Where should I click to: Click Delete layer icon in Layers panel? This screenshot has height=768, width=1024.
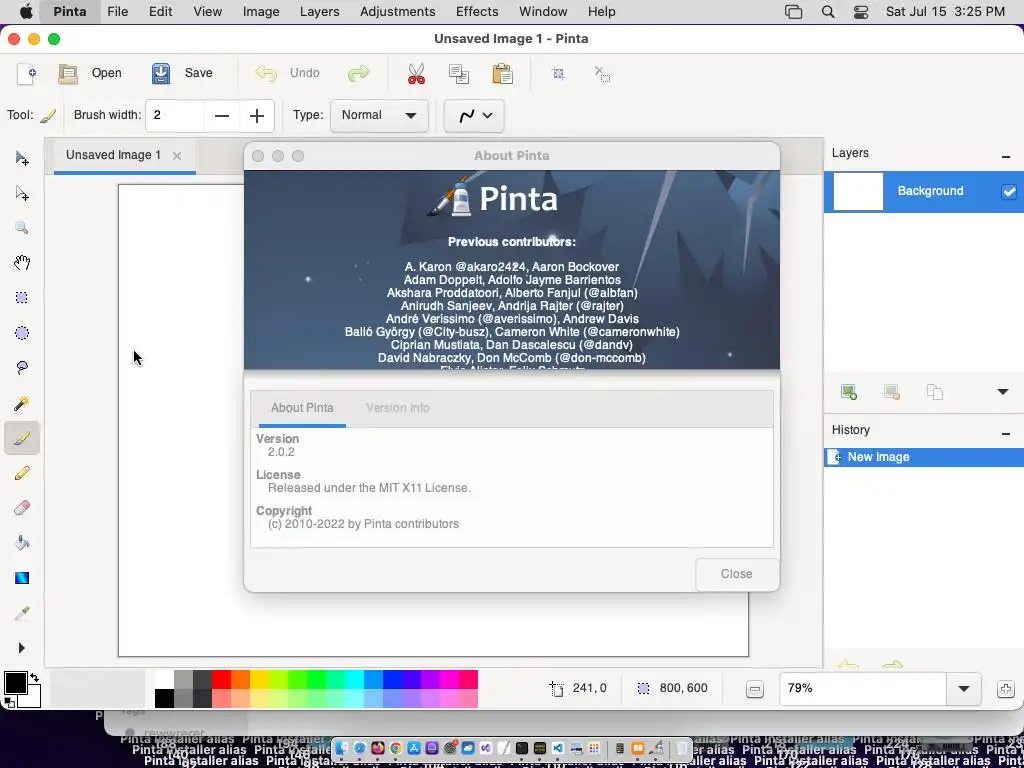(891, 392)
